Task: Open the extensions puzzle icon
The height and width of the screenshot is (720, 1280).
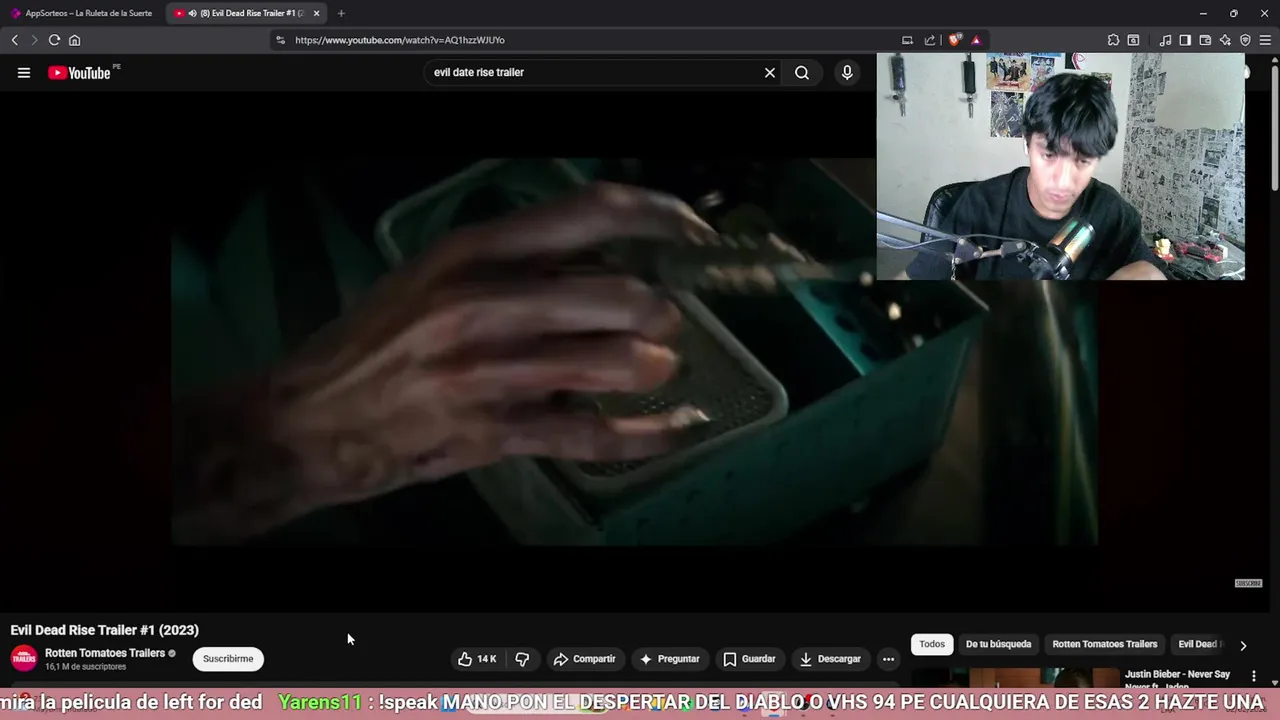Action: point(1113,40)
